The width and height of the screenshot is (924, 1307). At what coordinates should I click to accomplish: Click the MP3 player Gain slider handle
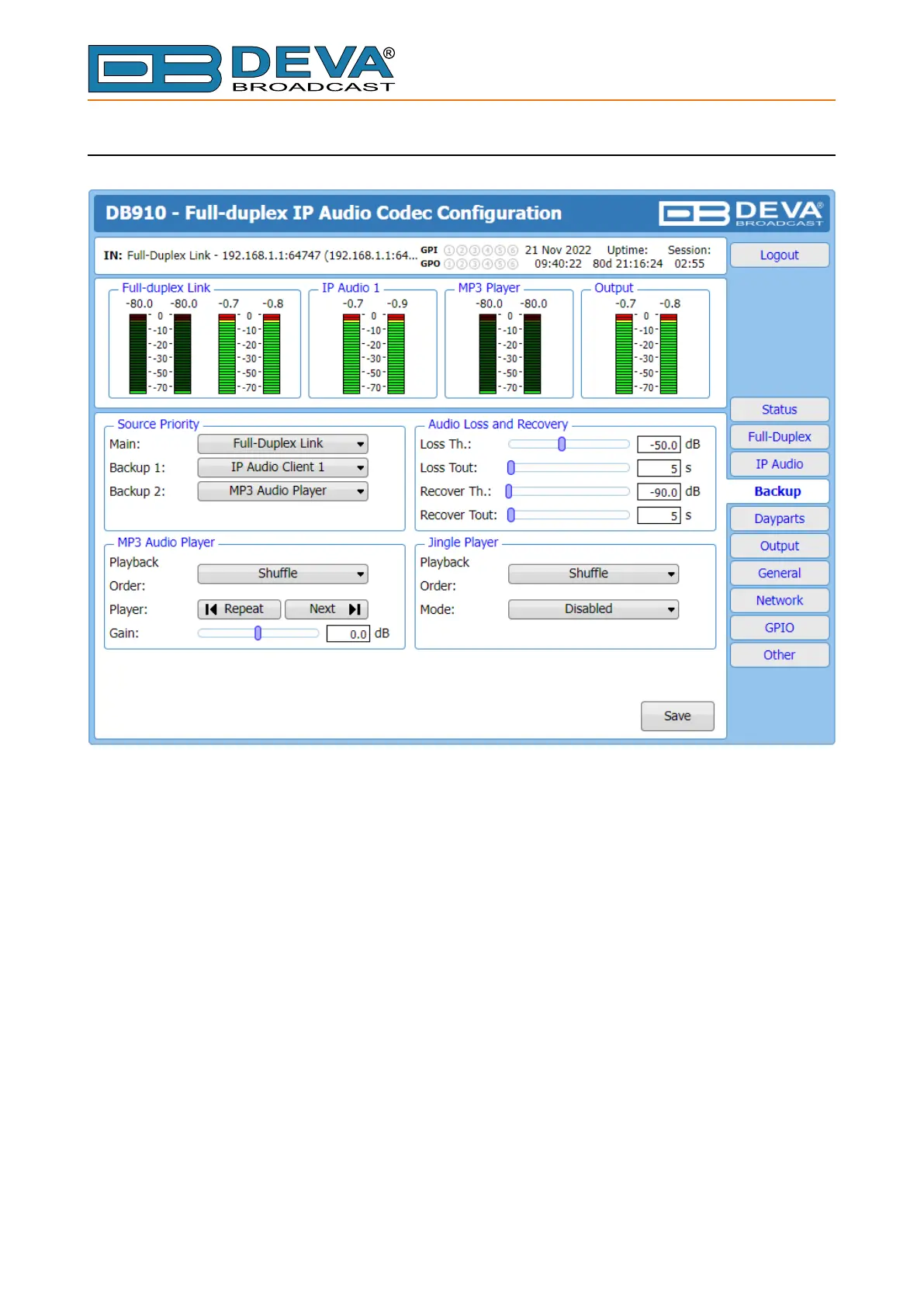click(258, 633)
